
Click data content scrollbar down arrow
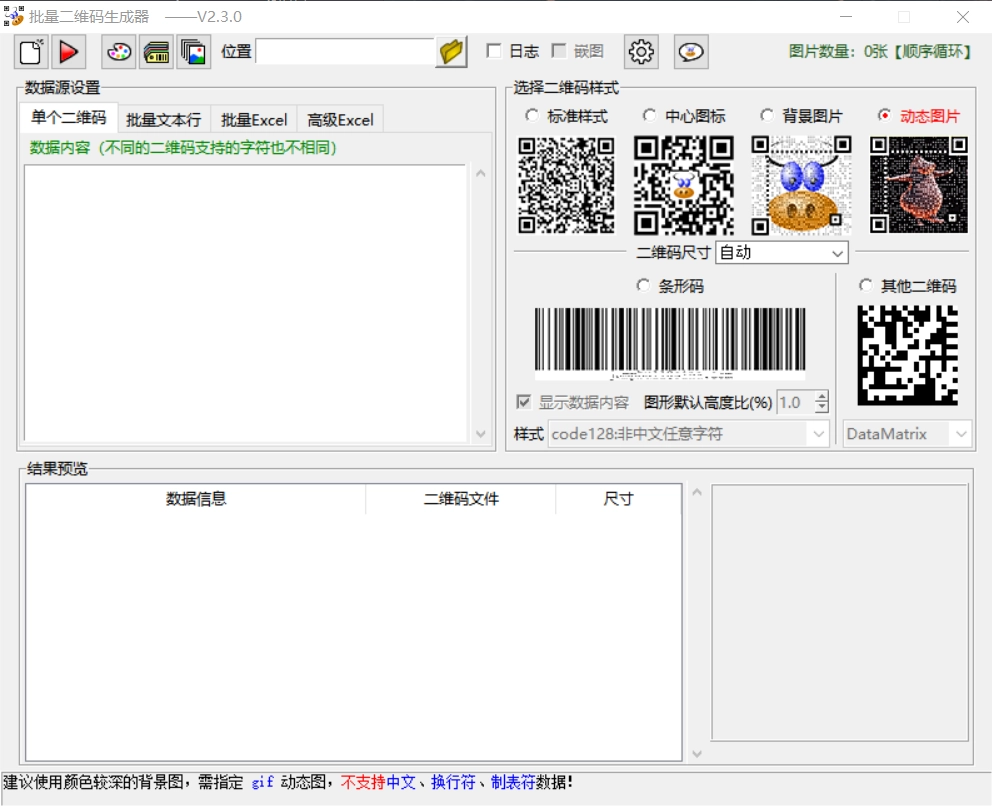[x=481, y=434]
